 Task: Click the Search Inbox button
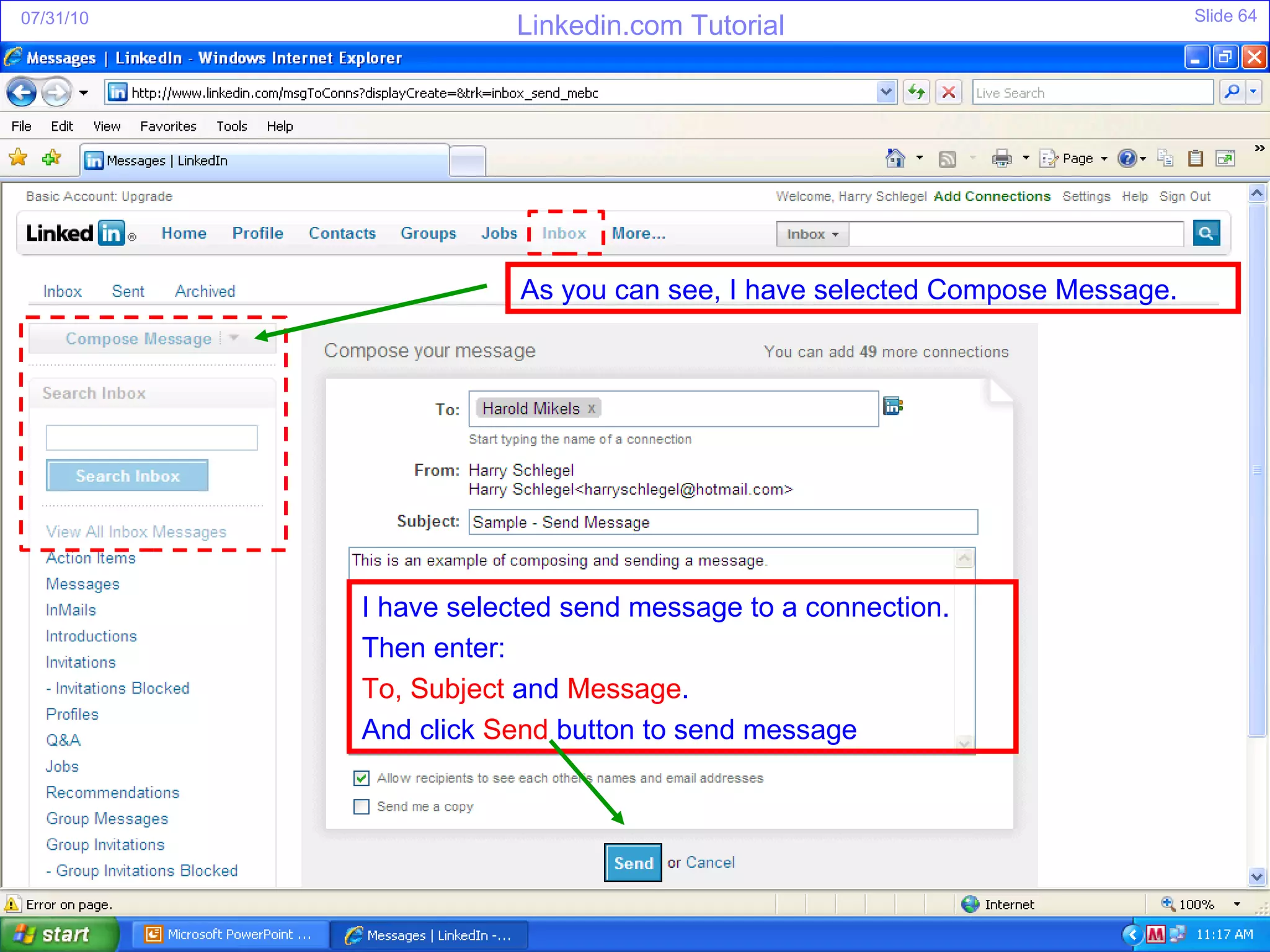coord(127,475)
